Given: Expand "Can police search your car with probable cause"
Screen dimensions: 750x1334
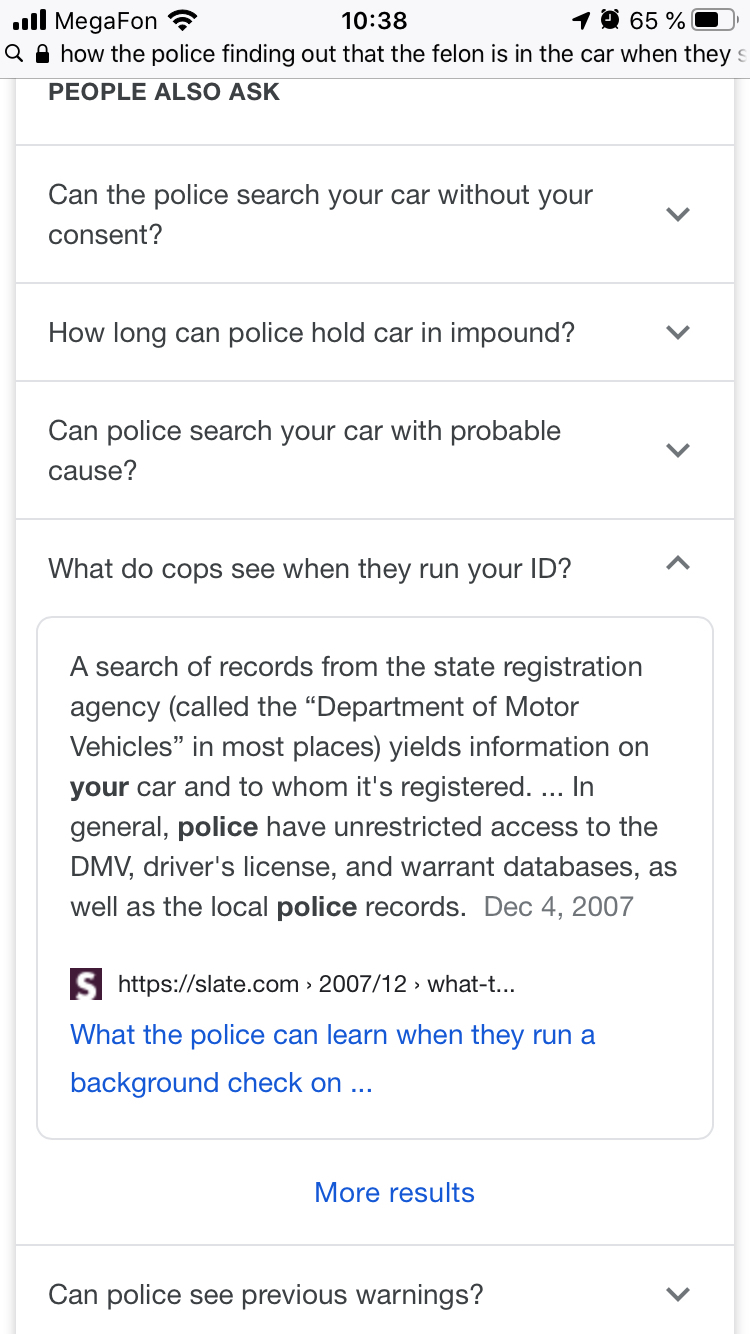Looking at the screenshot, I should [677, 450].
